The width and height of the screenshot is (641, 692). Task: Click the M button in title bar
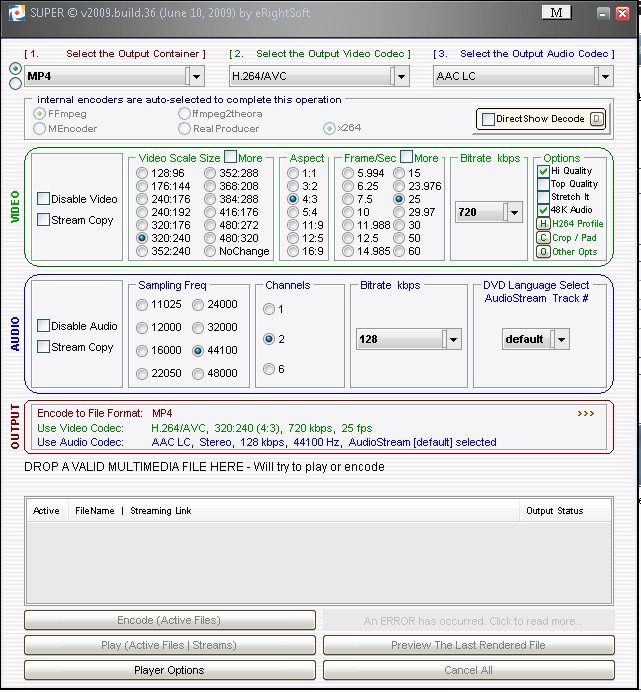[x=556, y=12]
